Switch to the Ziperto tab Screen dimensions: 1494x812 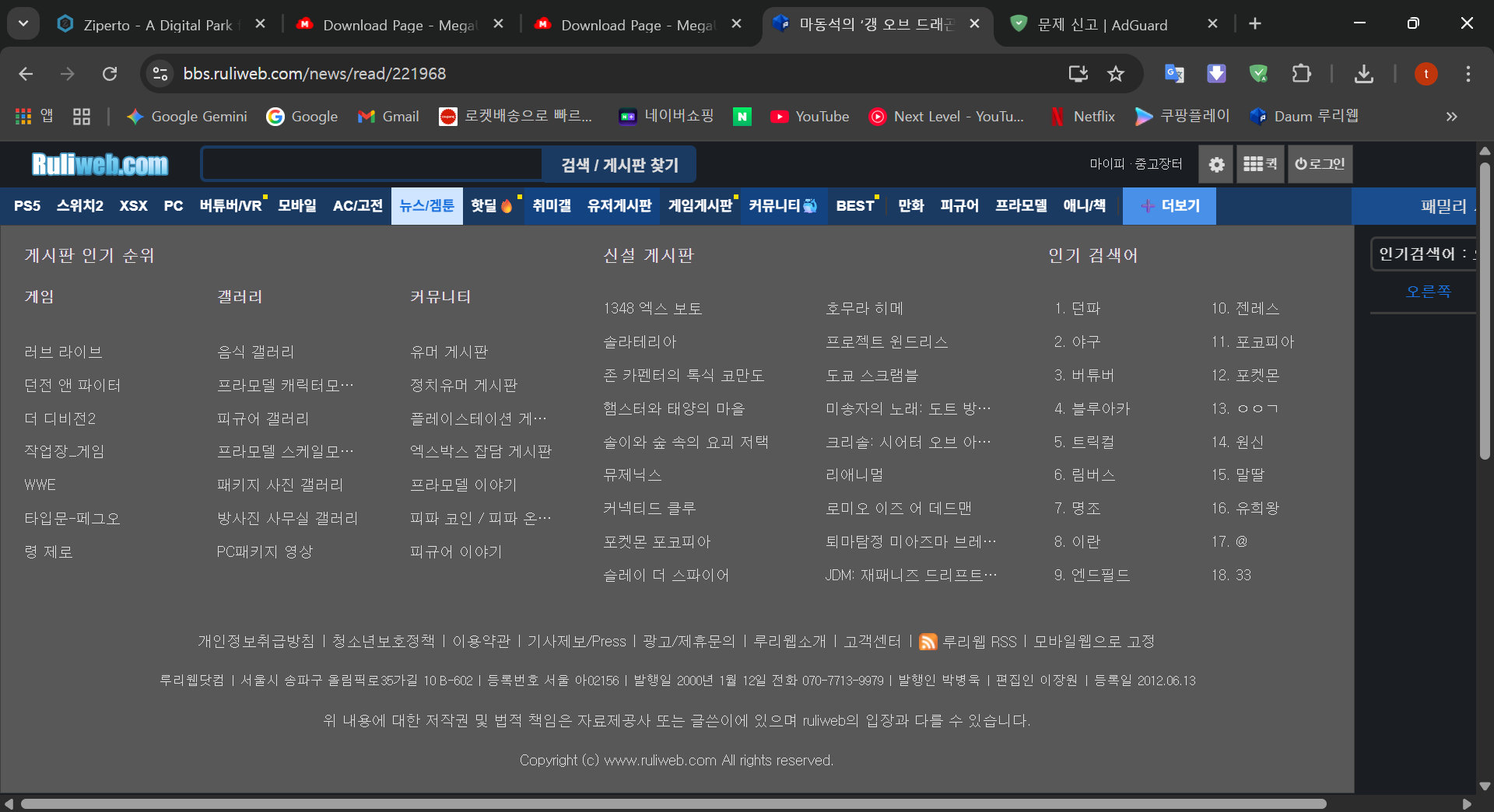tap(160, 25)
